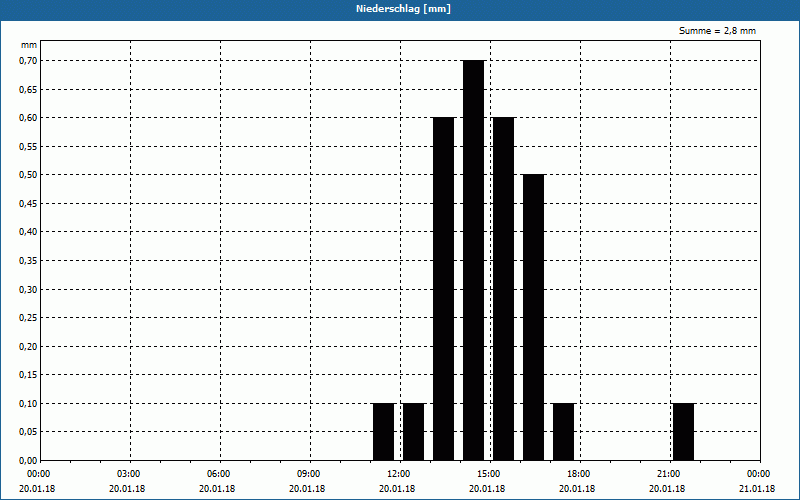800x500 pixels.
Task: Select the small bar just after 21:00
Action: [x=684, y=432]
